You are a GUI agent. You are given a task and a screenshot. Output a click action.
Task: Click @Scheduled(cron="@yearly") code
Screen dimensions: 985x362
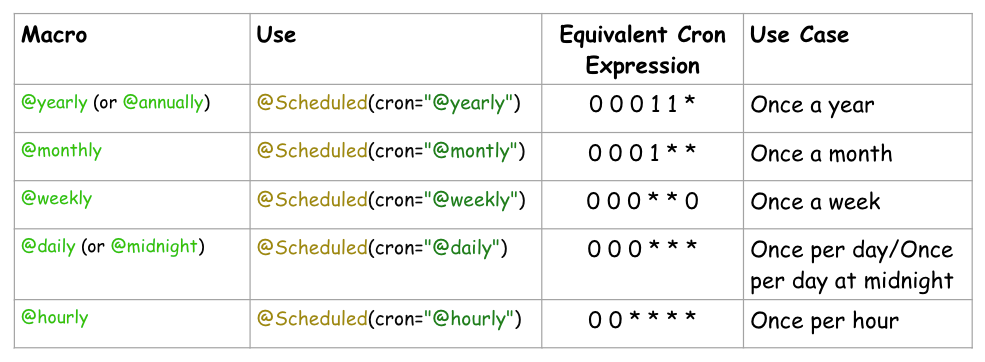pyautogui.click(x=389, y=104)
